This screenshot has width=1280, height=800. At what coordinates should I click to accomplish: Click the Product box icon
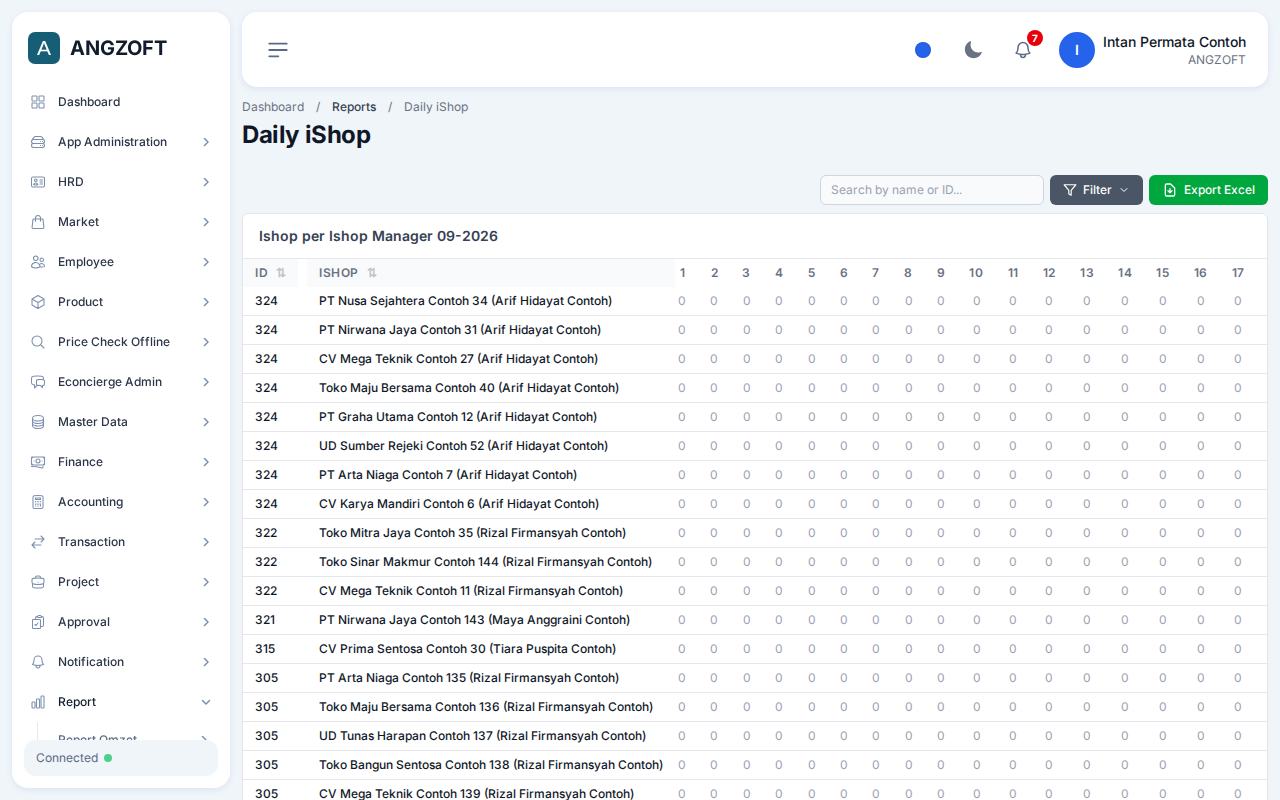pyautogui.click(x=38, y=302)
